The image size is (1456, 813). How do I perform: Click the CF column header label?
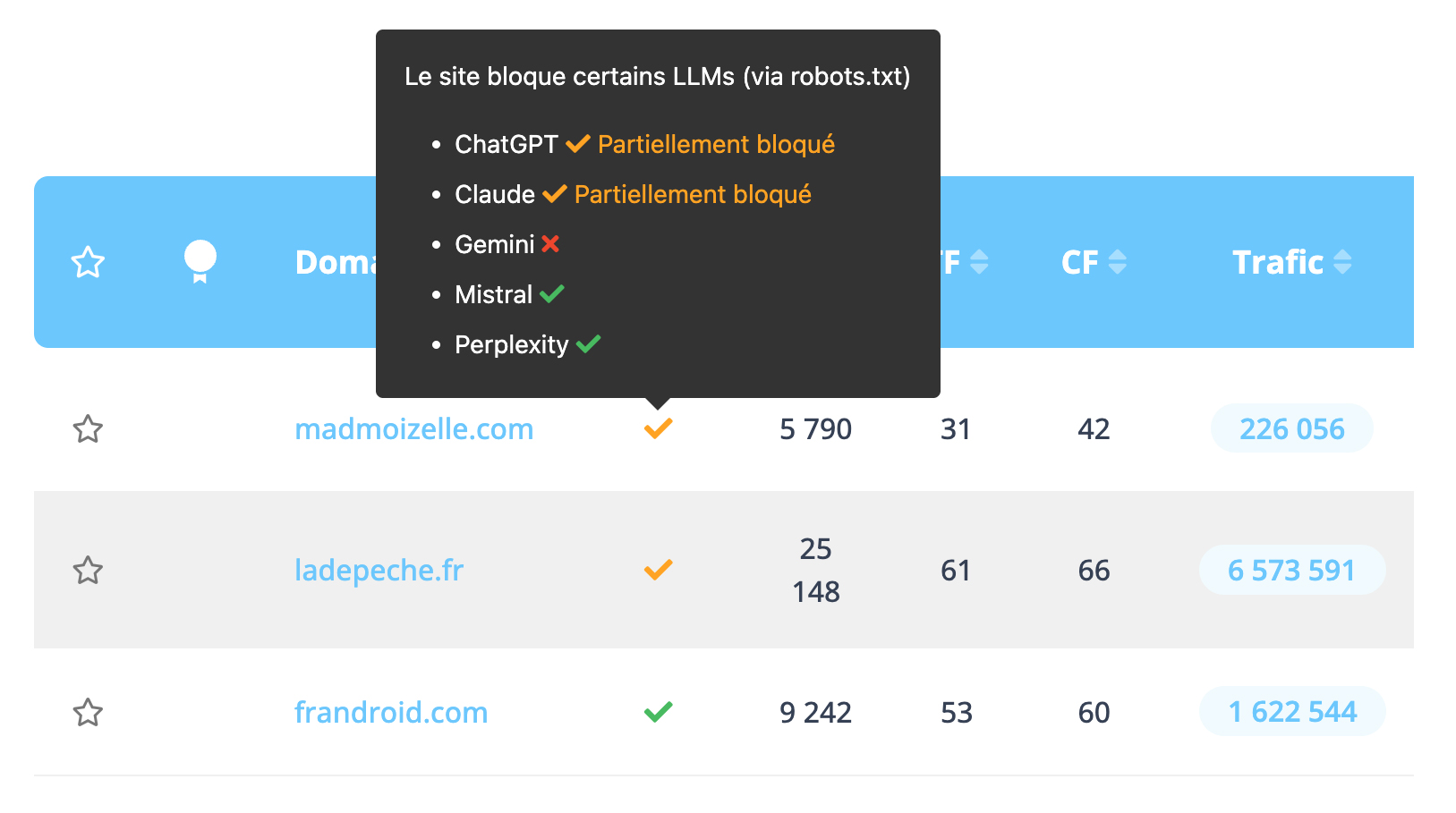coord(1079,262)
